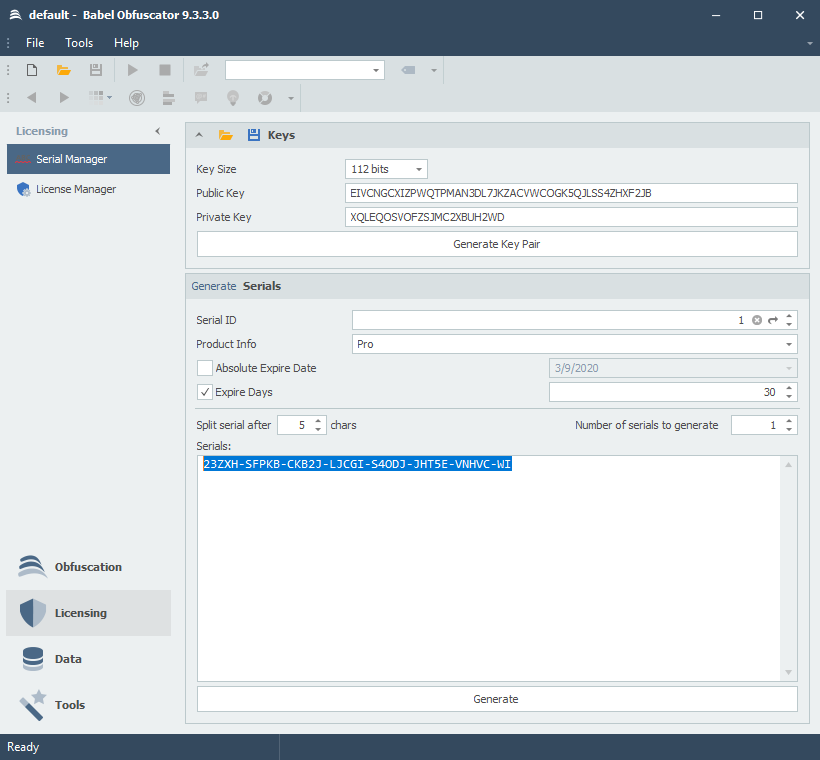Screen dimensions: 820x760
Task: Click the Forward arrow navigation icon
Action: (64, 97)
